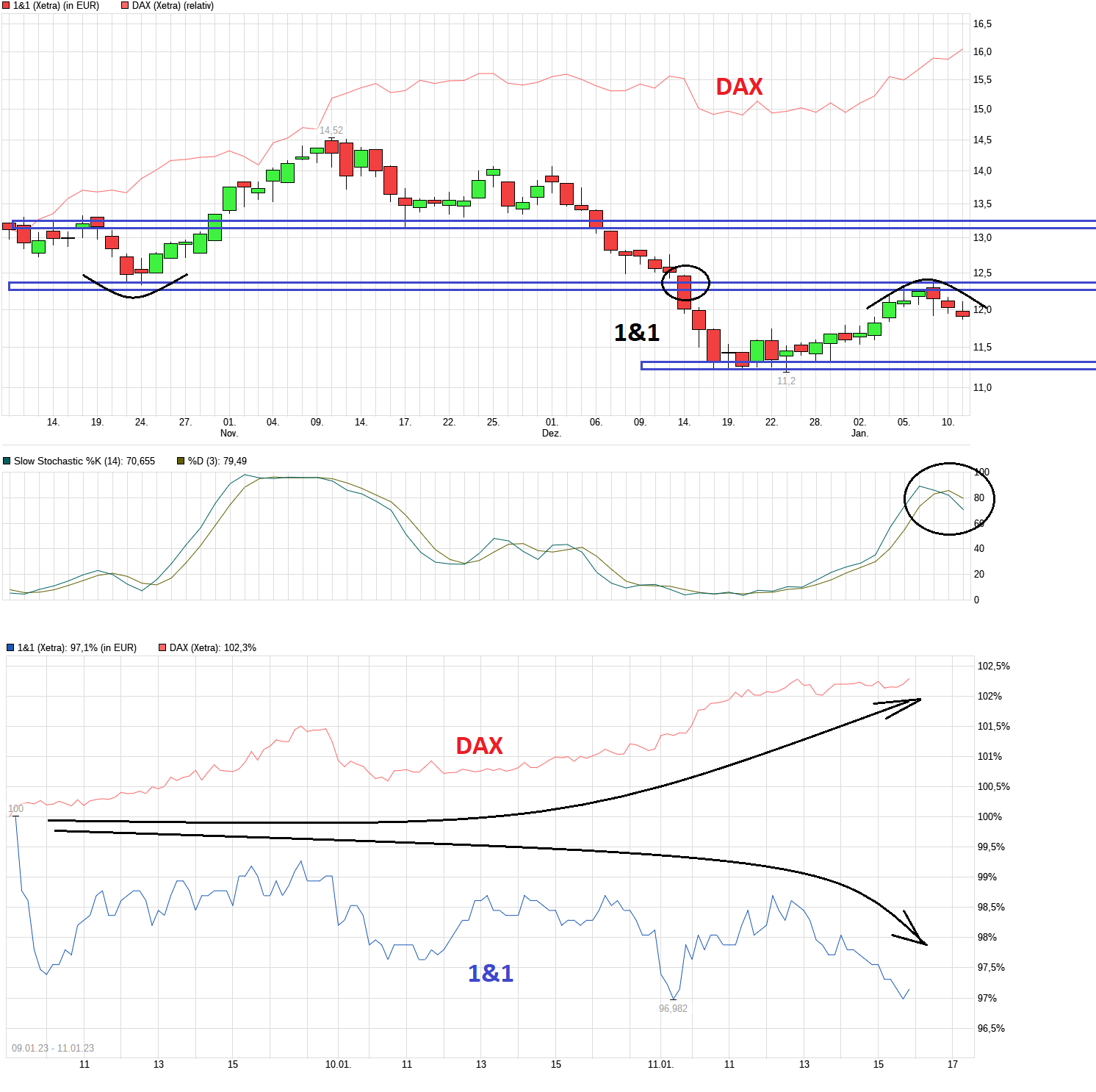Click the black 1&1 label in the candlestick chart

(x=637, y=332)
